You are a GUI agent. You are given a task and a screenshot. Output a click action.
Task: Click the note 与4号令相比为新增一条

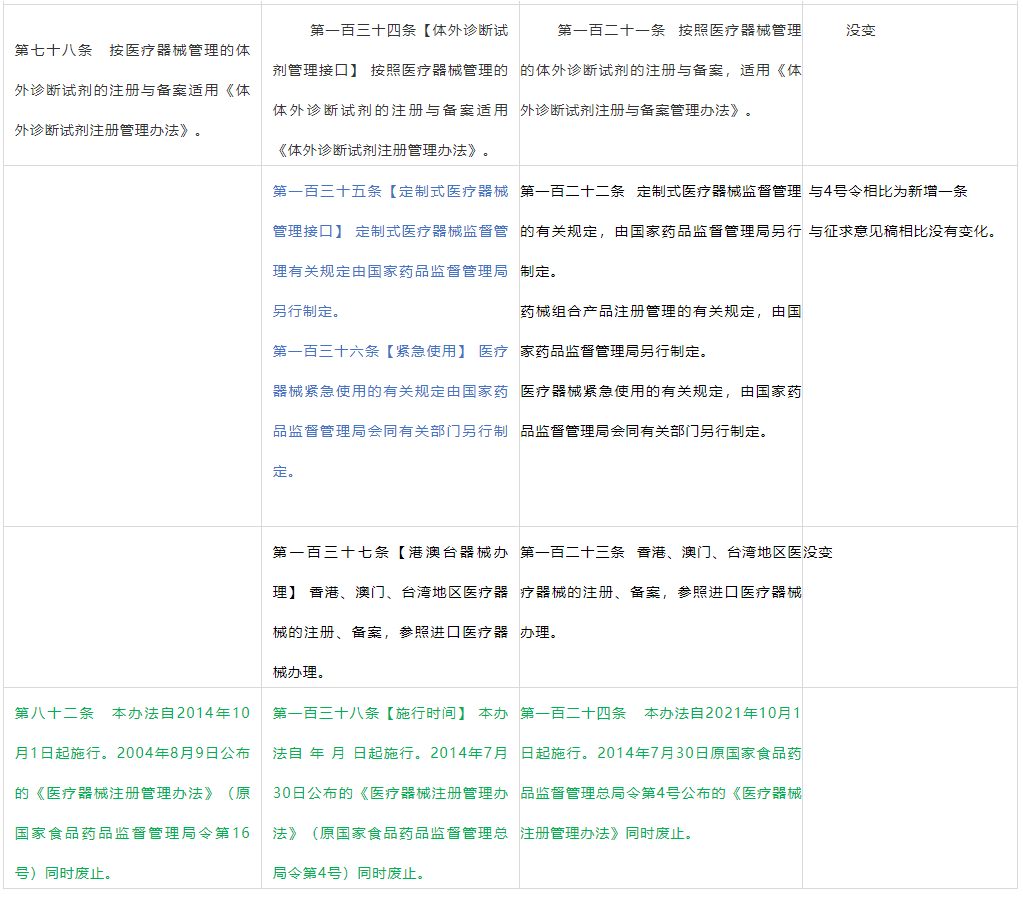[888, 191]
